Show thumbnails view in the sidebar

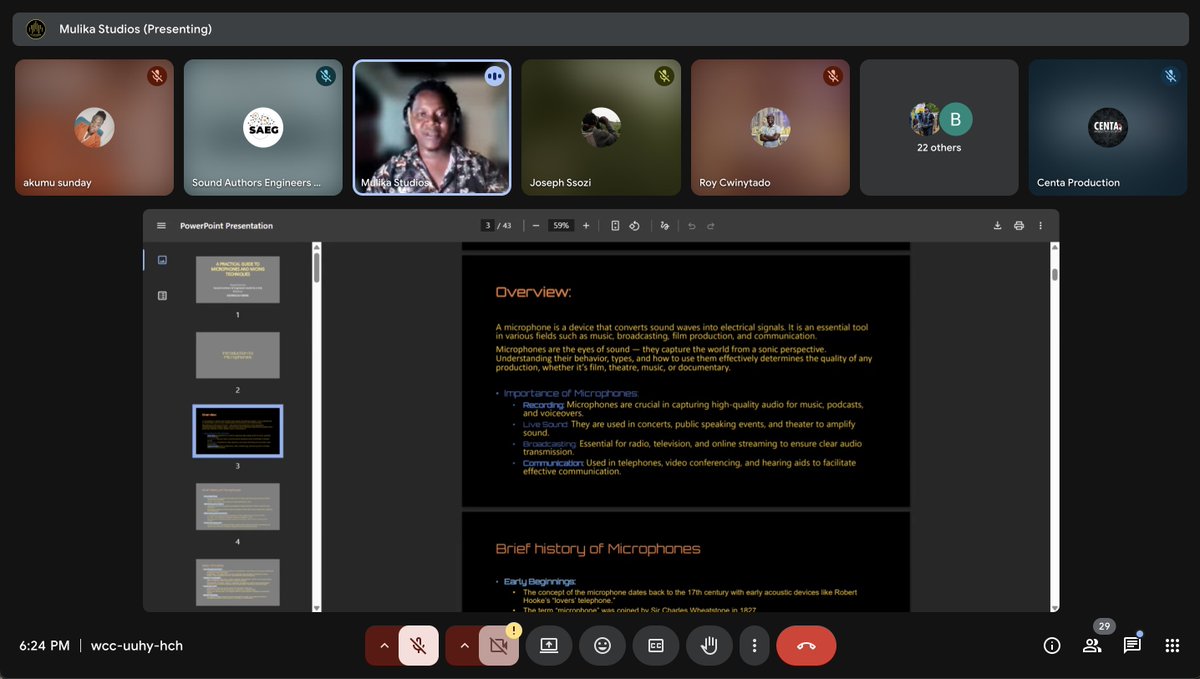(x=162, y=260)
